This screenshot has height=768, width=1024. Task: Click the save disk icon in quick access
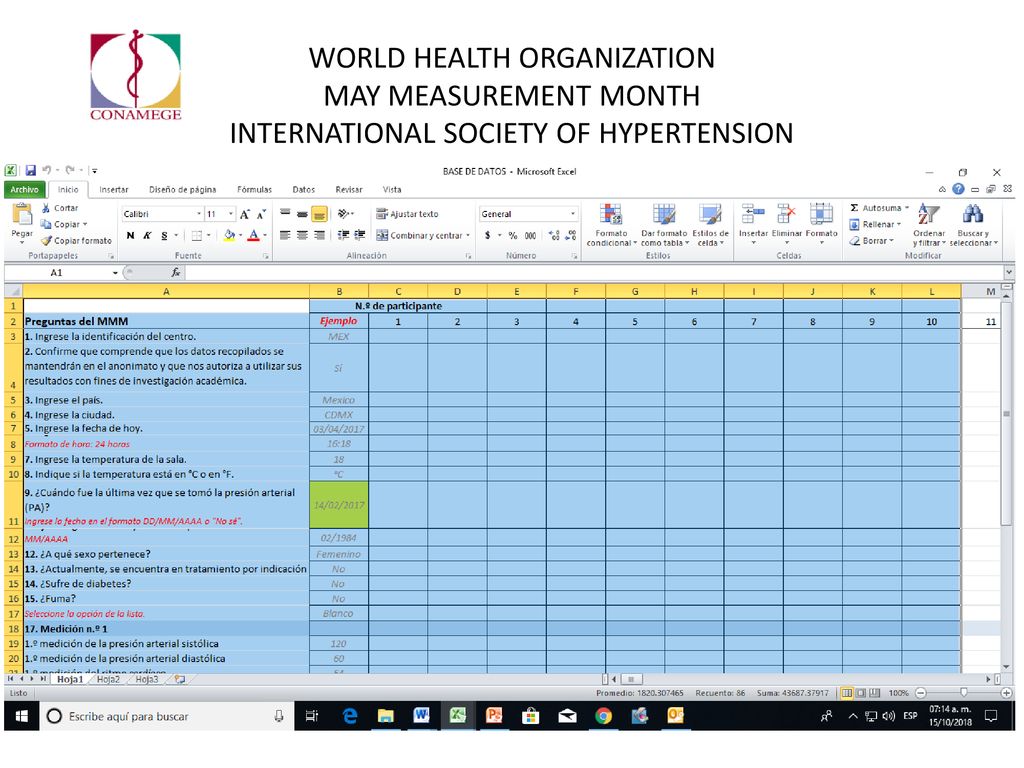pos(31,170)
